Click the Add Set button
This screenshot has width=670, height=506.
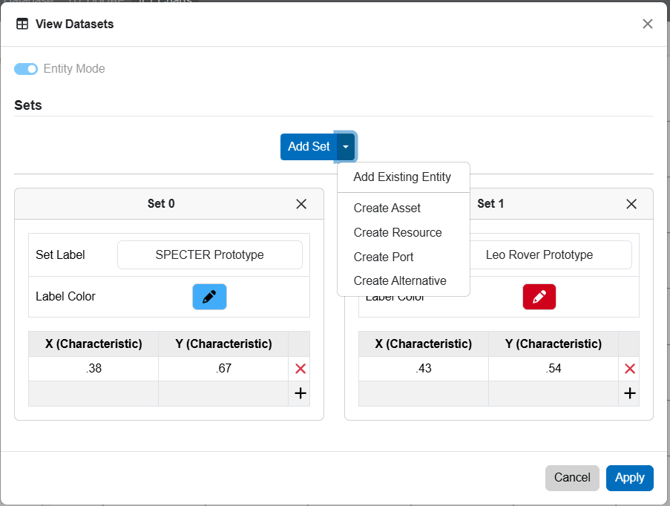(309, 147)
